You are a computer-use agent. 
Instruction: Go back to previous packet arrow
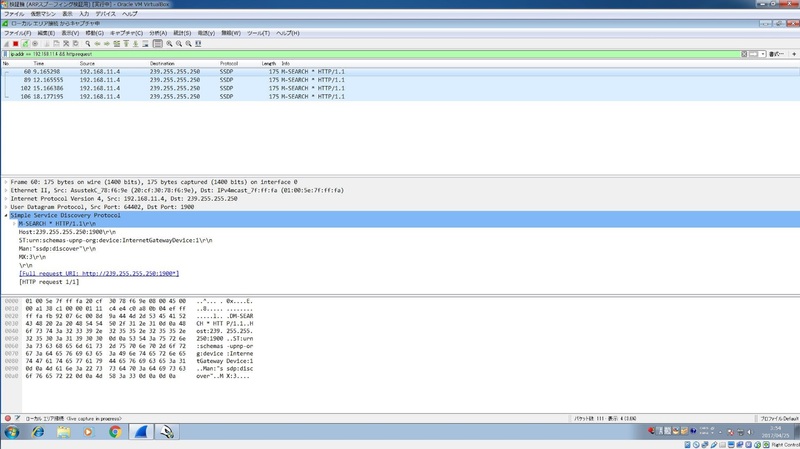pos(97,44)
